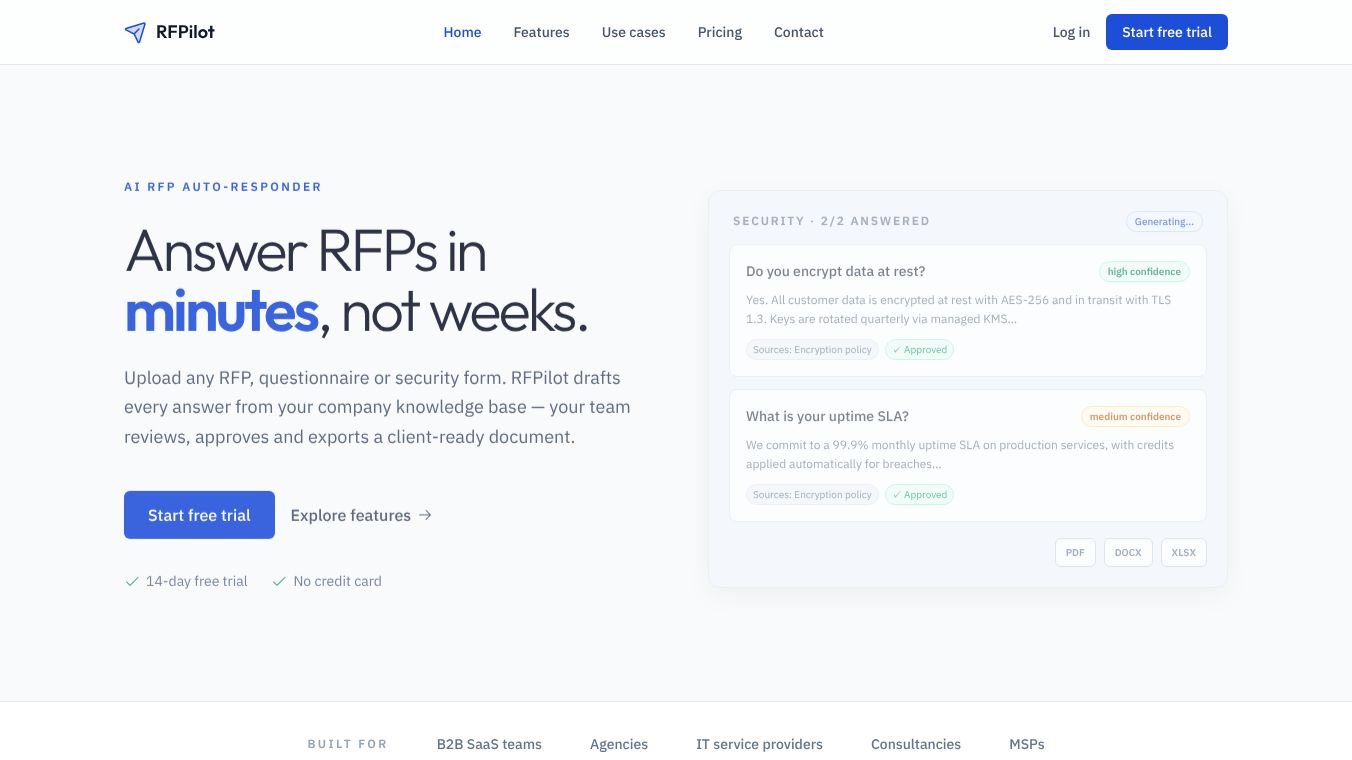The height and width of the screenshot is (760, 1352).
Task: Click the 'SECURITY · 2/2 ANSWERED' heading
Action: click(x=831, y=221)
